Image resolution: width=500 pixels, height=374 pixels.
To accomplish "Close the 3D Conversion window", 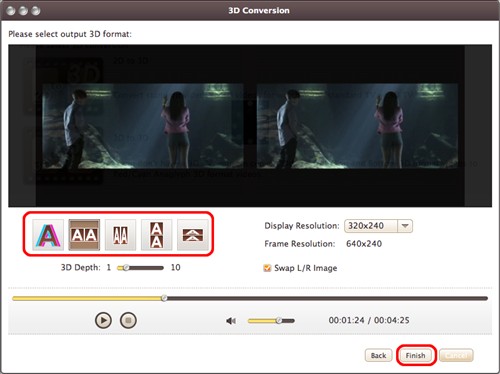I will click(x=11, y=11).
